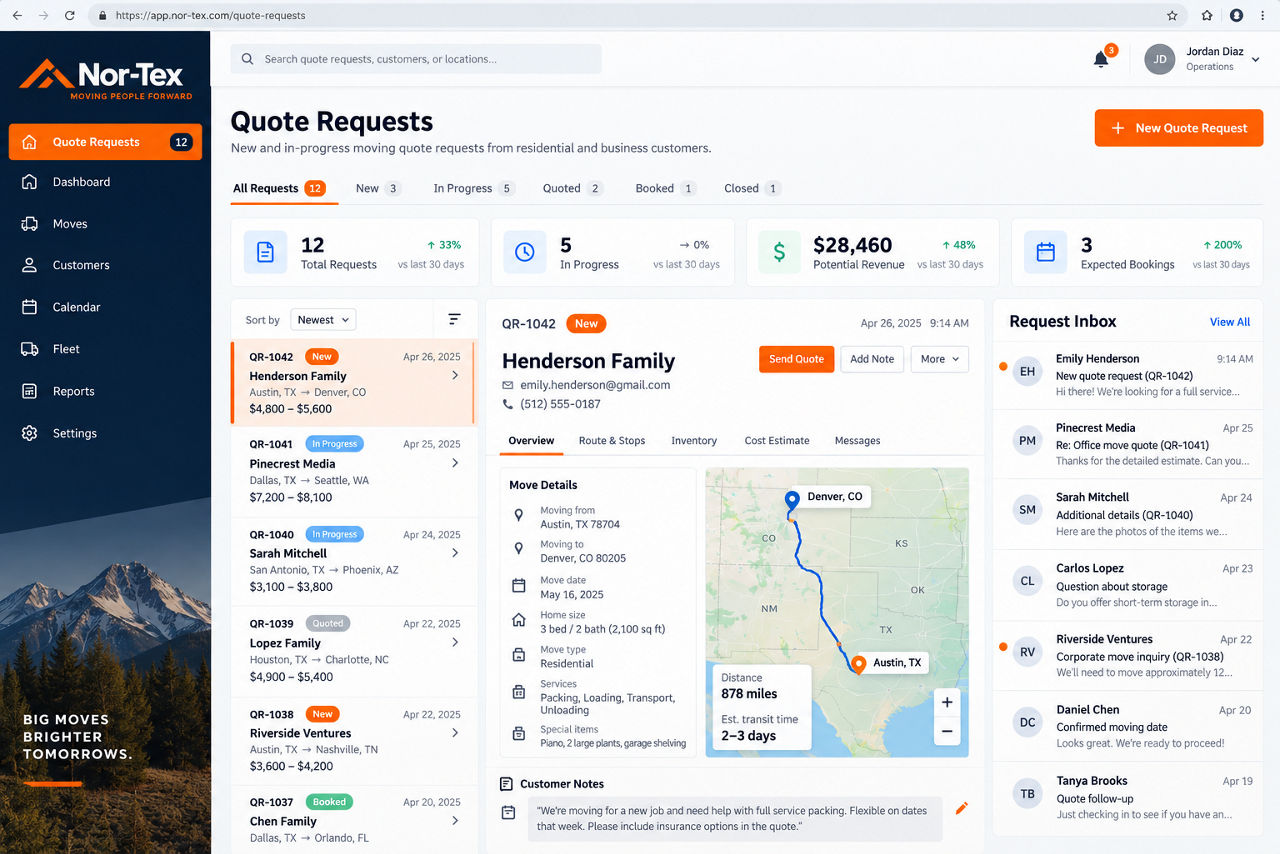Click the Add Note button
Image resolution: width=1280 pixels, height=854 pixels.
click(x=872, y=359)
